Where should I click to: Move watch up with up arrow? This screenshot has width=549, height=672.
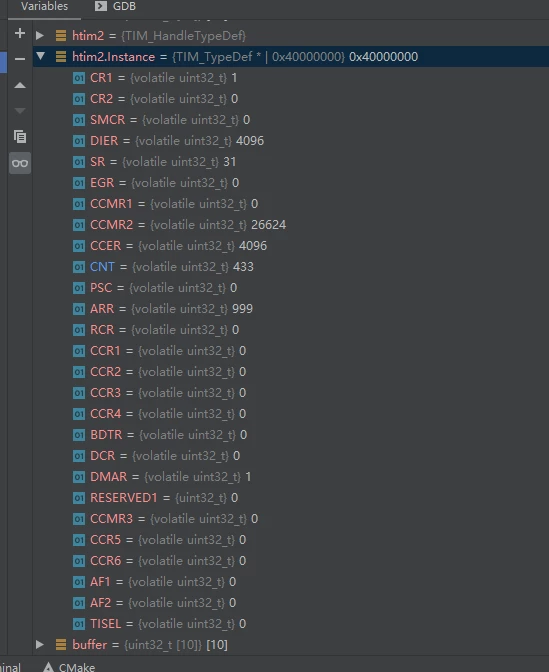[x=20, y=85]
